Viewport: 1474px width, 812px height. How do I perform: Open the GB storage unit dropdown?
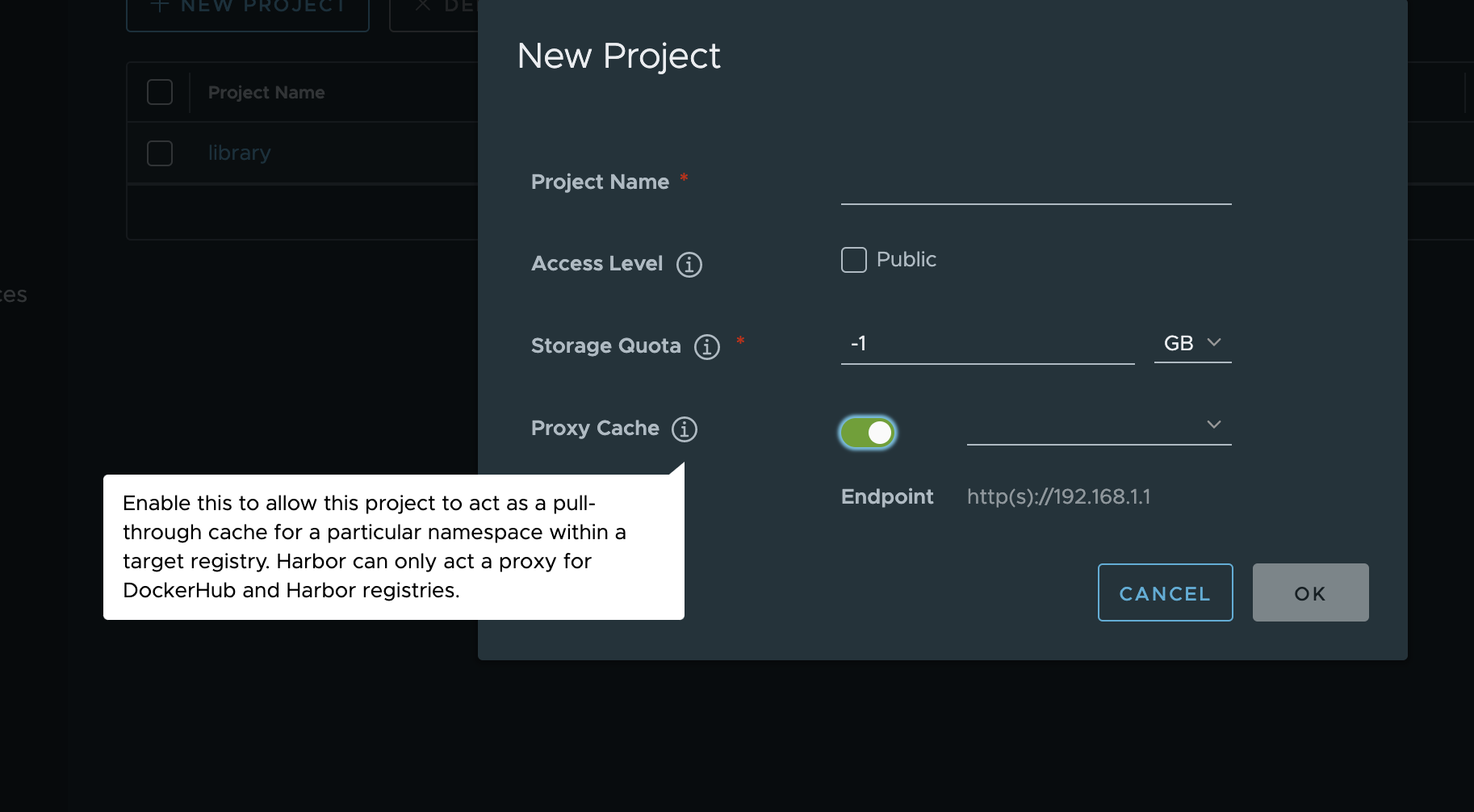[1192, 343]
